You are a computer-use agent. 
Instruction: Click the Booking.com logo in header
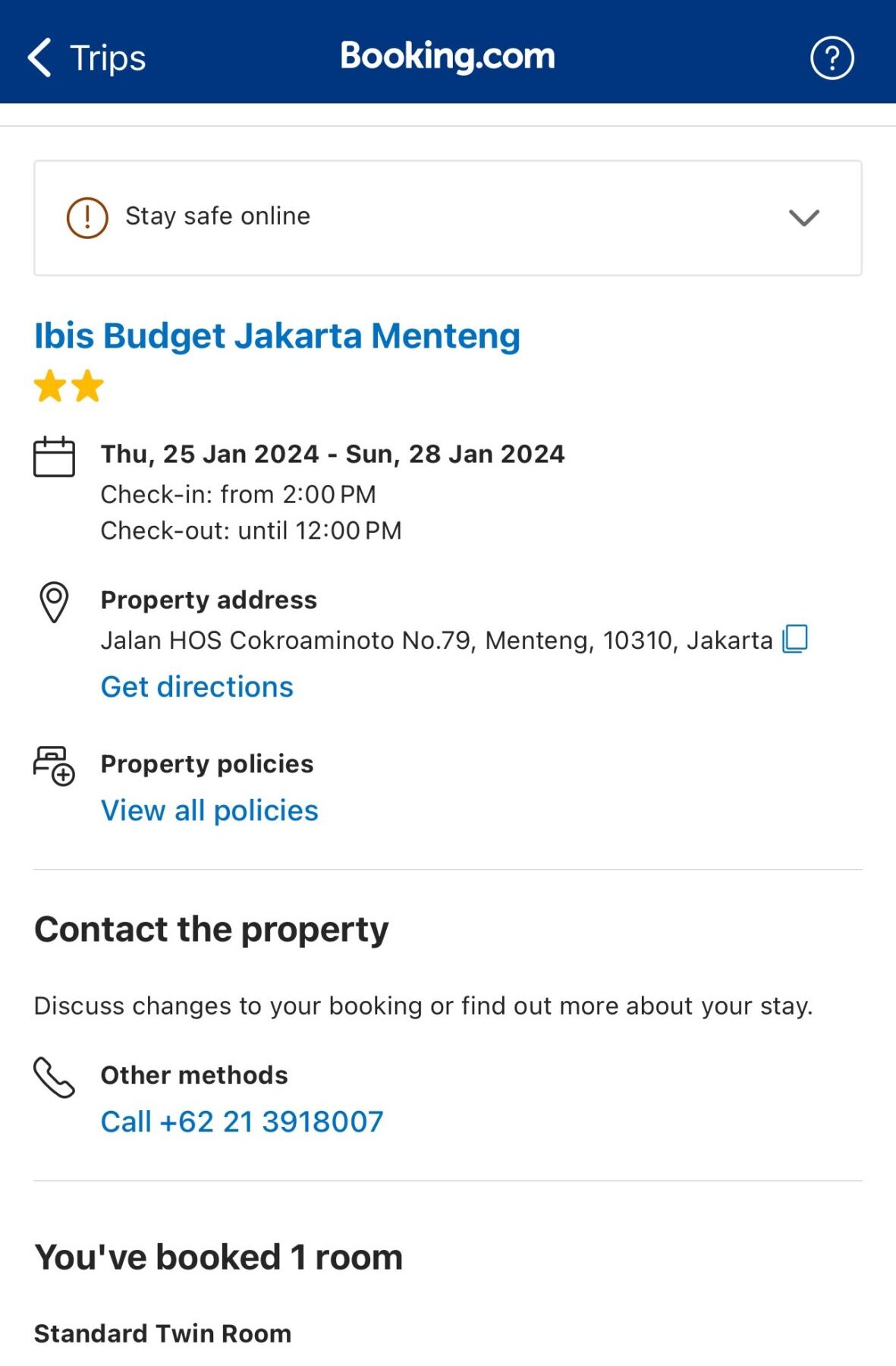pos(448,56)
